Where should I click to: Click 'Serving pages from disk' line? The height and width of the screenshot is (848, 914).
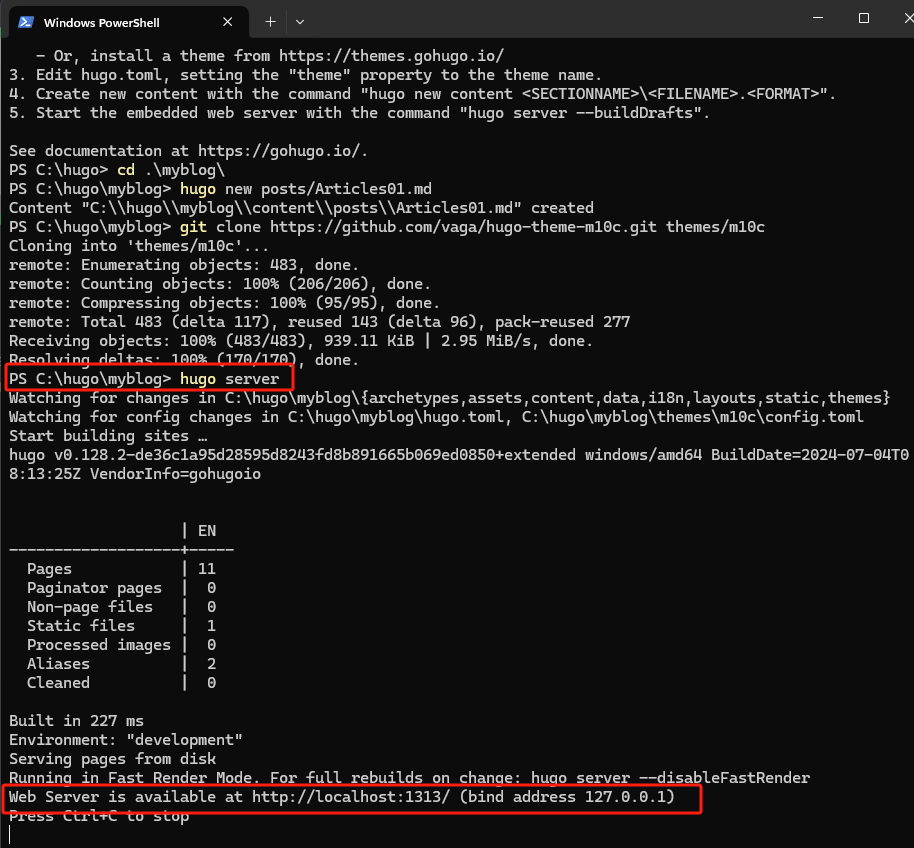[x=113, y=759]
